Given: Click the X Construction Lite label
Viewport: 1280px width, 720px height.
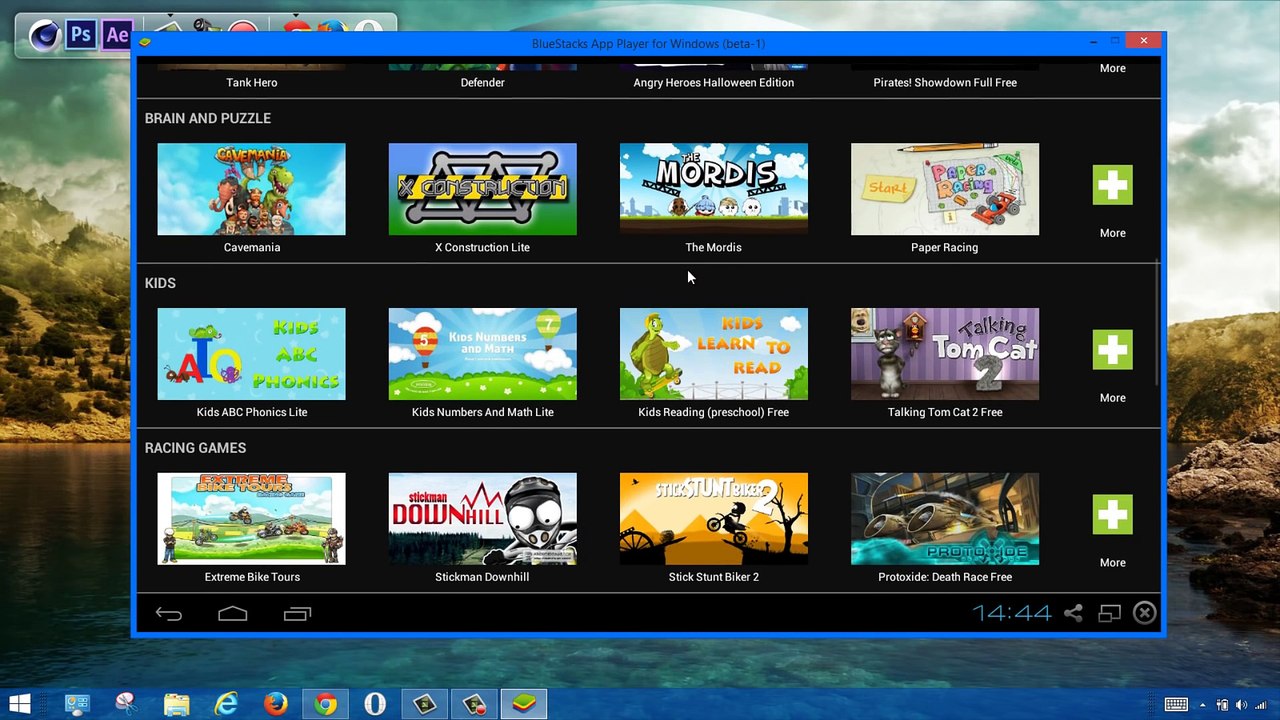Looking at the screenshot, I should click(x=482, y=247).
